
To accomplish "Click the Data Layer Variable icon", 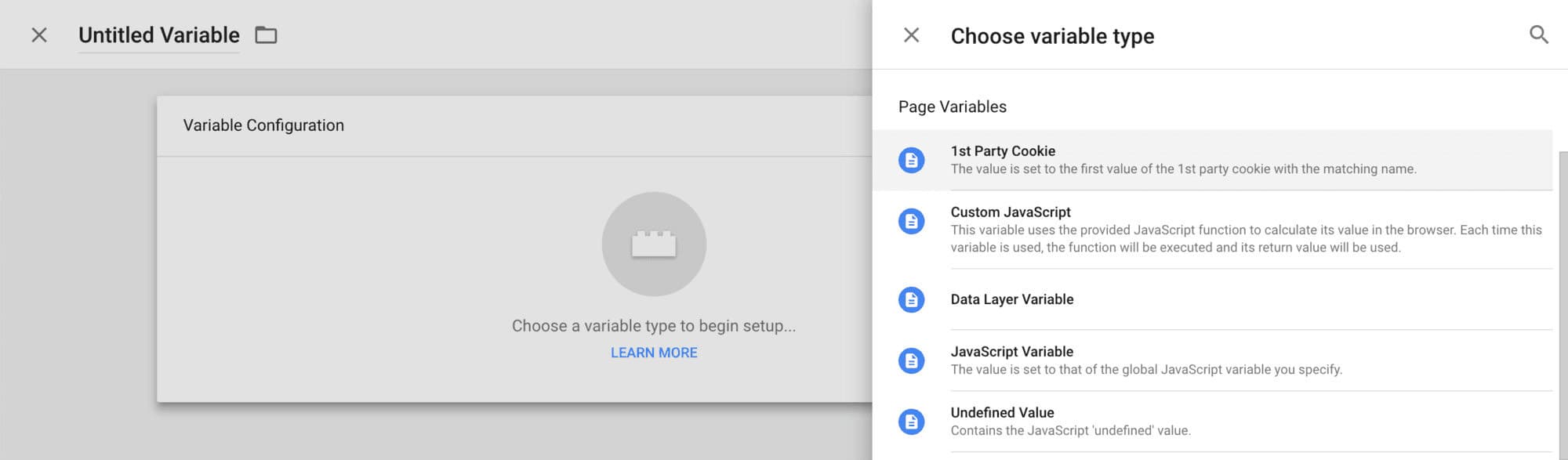I will click(911, 299).
